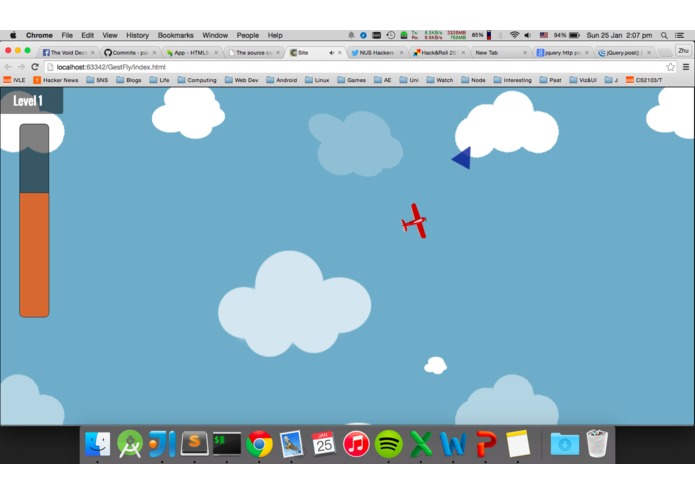Switch to The Void Deck tab

[68, 52]
